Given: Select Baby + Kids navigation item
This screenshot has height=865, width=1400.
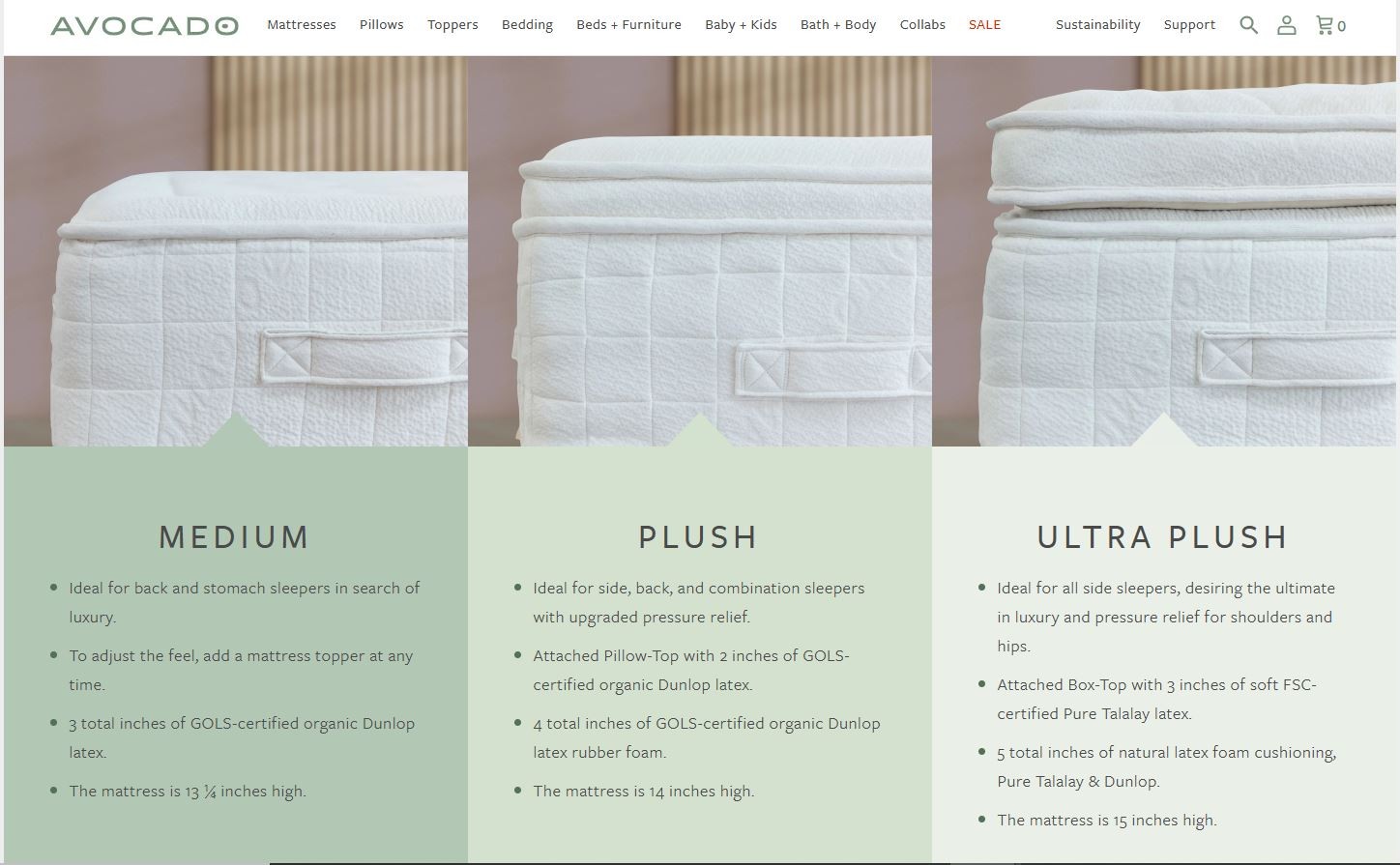Looking at the screenshot, I should point(741,25).
